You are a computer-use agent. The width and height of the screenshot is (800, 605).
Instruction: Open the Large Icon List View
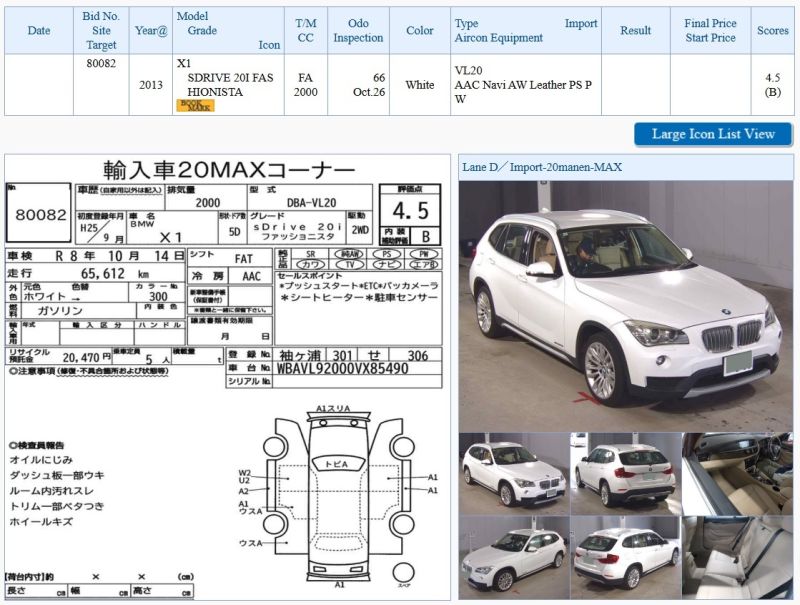coord(713,134)
